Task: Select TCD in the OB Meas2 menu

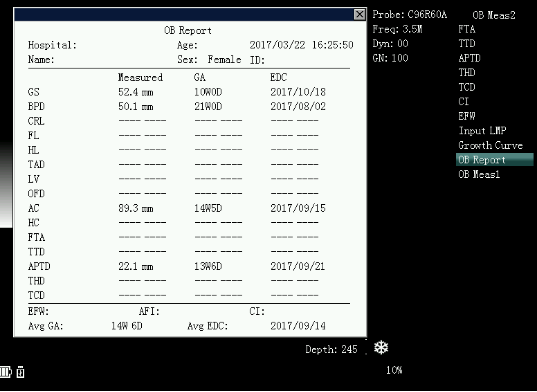Action: [467, 87]
